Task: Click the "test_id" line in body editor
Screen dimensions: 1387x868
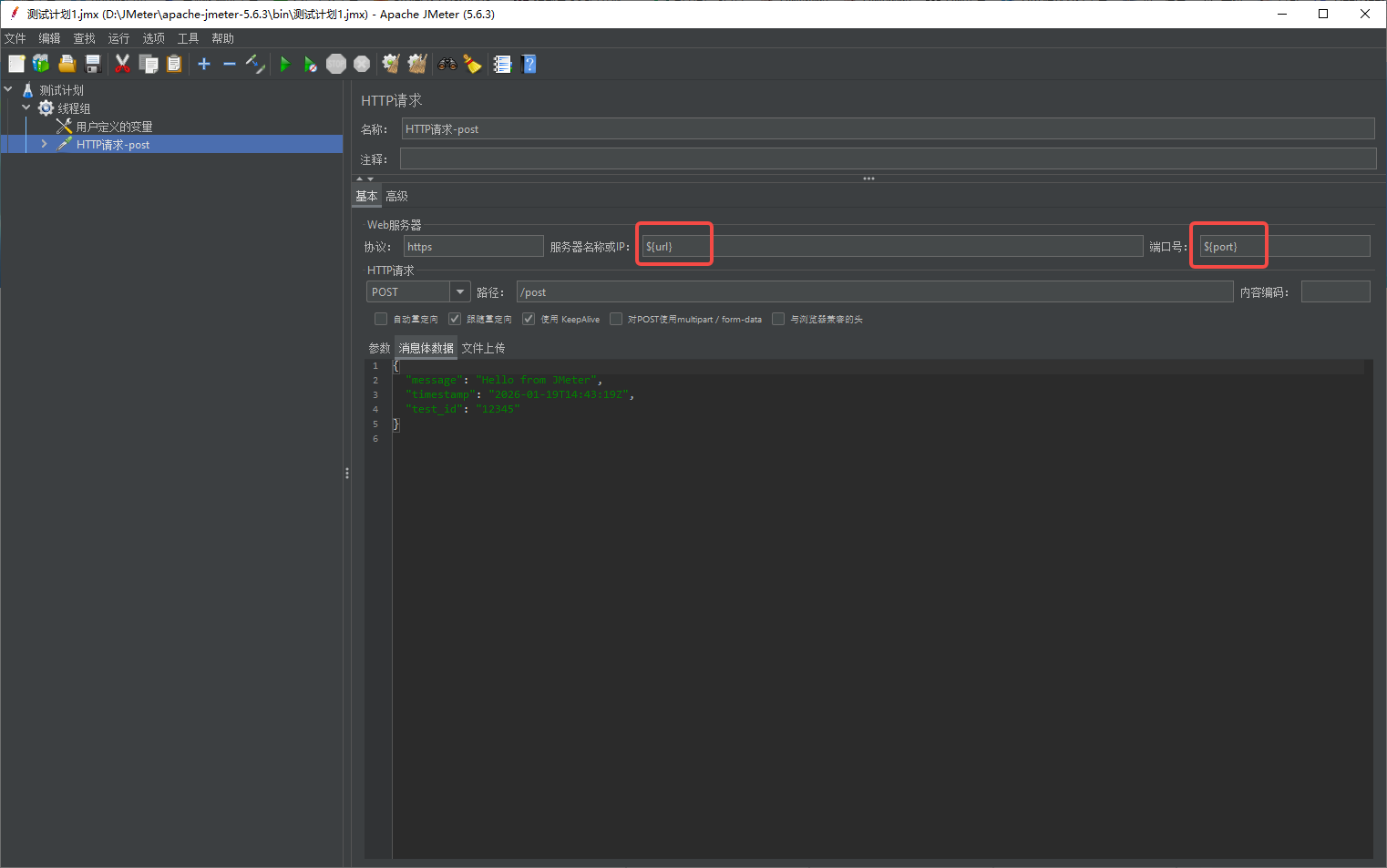Action: click(462, 410)
